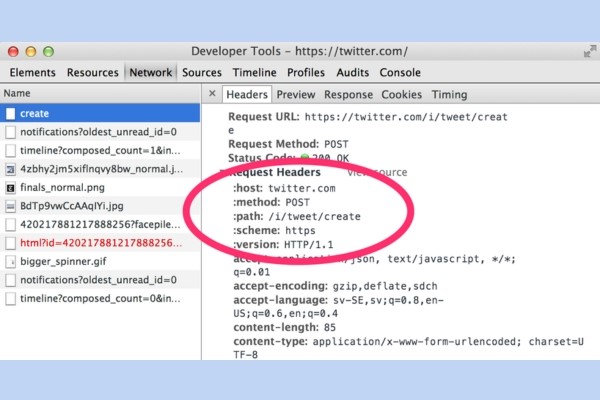The height and width of the screenshot is (400, 600).
Task: Click image icon of 4zbhy2jm5xiflnqvy8bw_normal file
Action: [11, 169]
